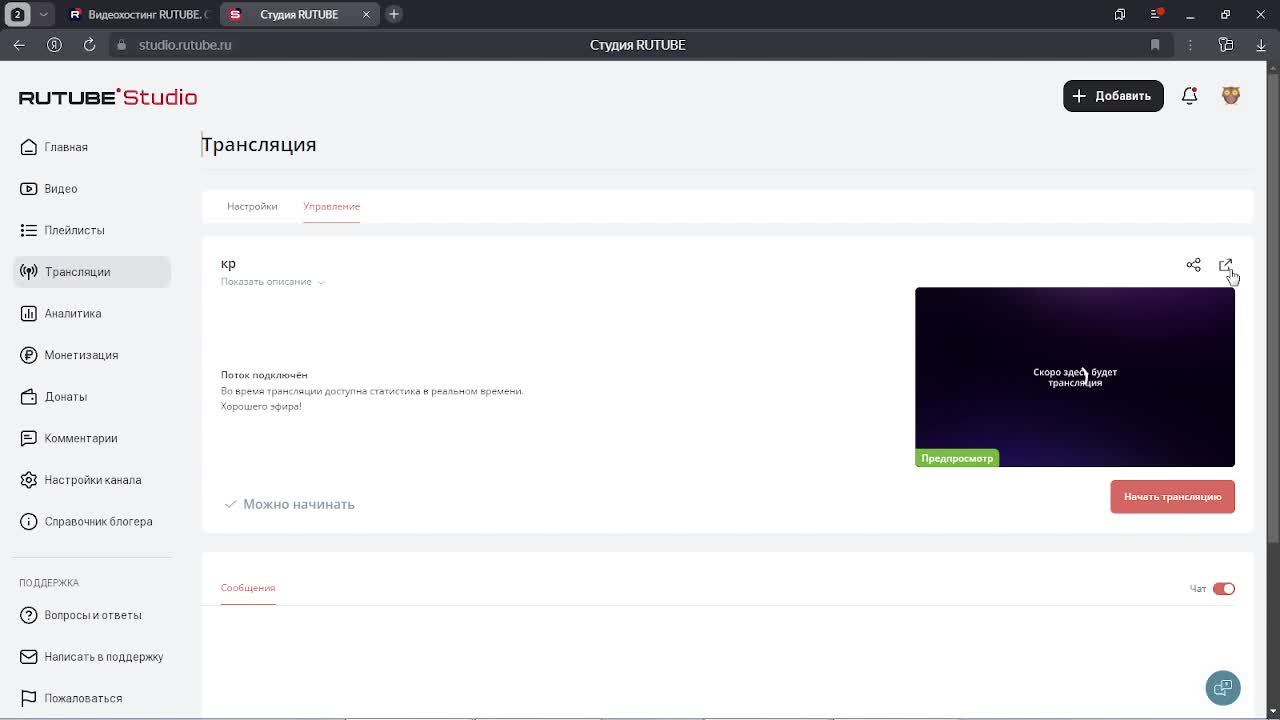Open the Сообщения tab

pyautogui.click(x=248, y=588)
